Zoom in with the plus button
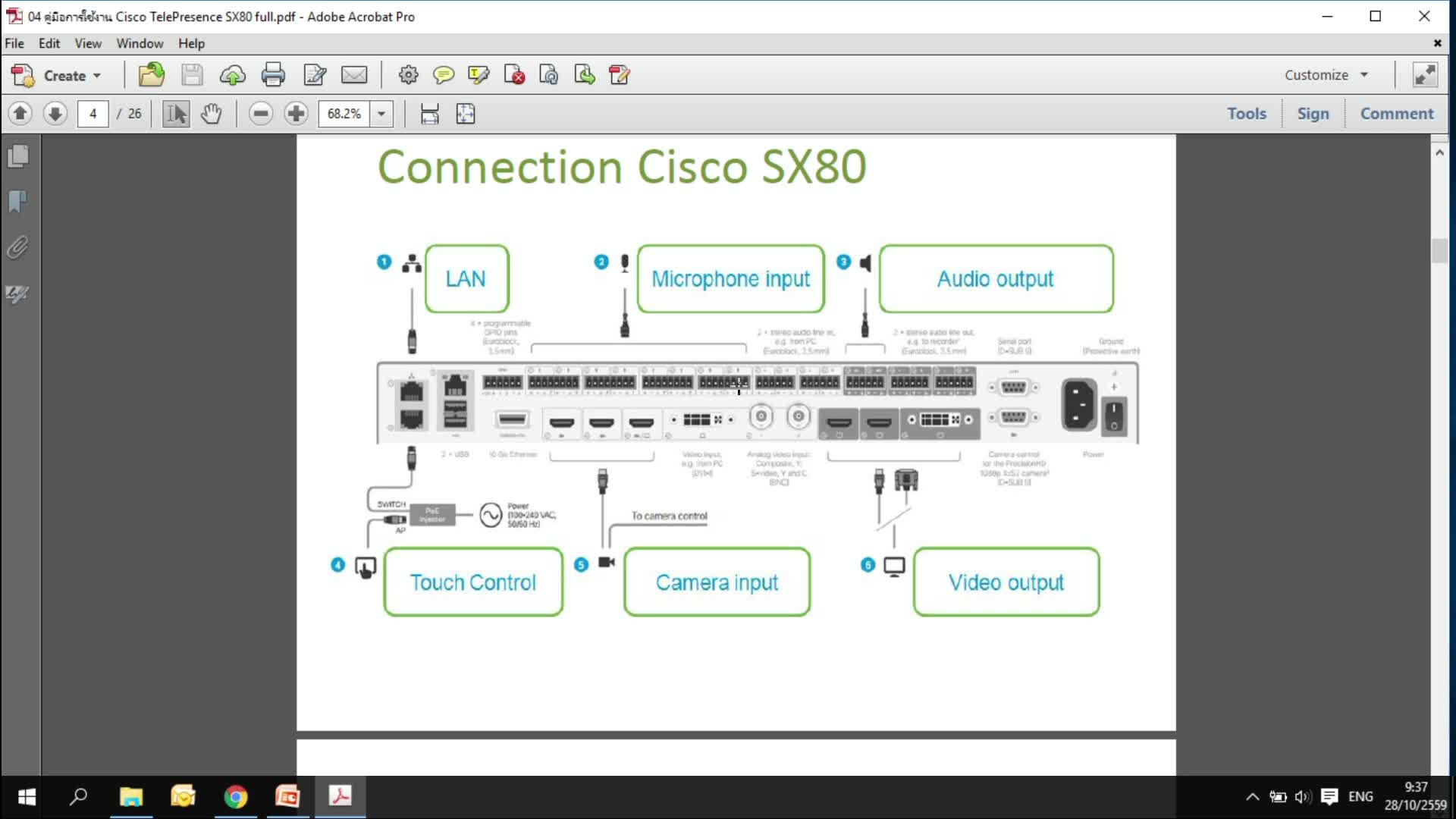Image resolution: width=1456 pixels, height=819 pixels. click(x=296, y=114)
